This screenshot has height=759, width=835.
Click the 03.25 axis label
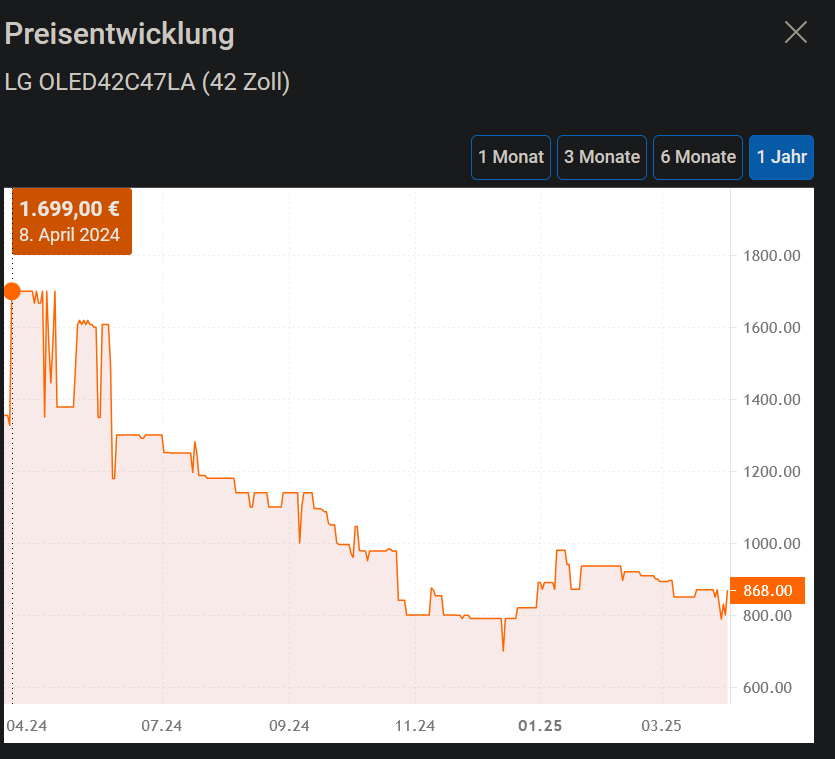pyautogui.click(x=661, y=726)
